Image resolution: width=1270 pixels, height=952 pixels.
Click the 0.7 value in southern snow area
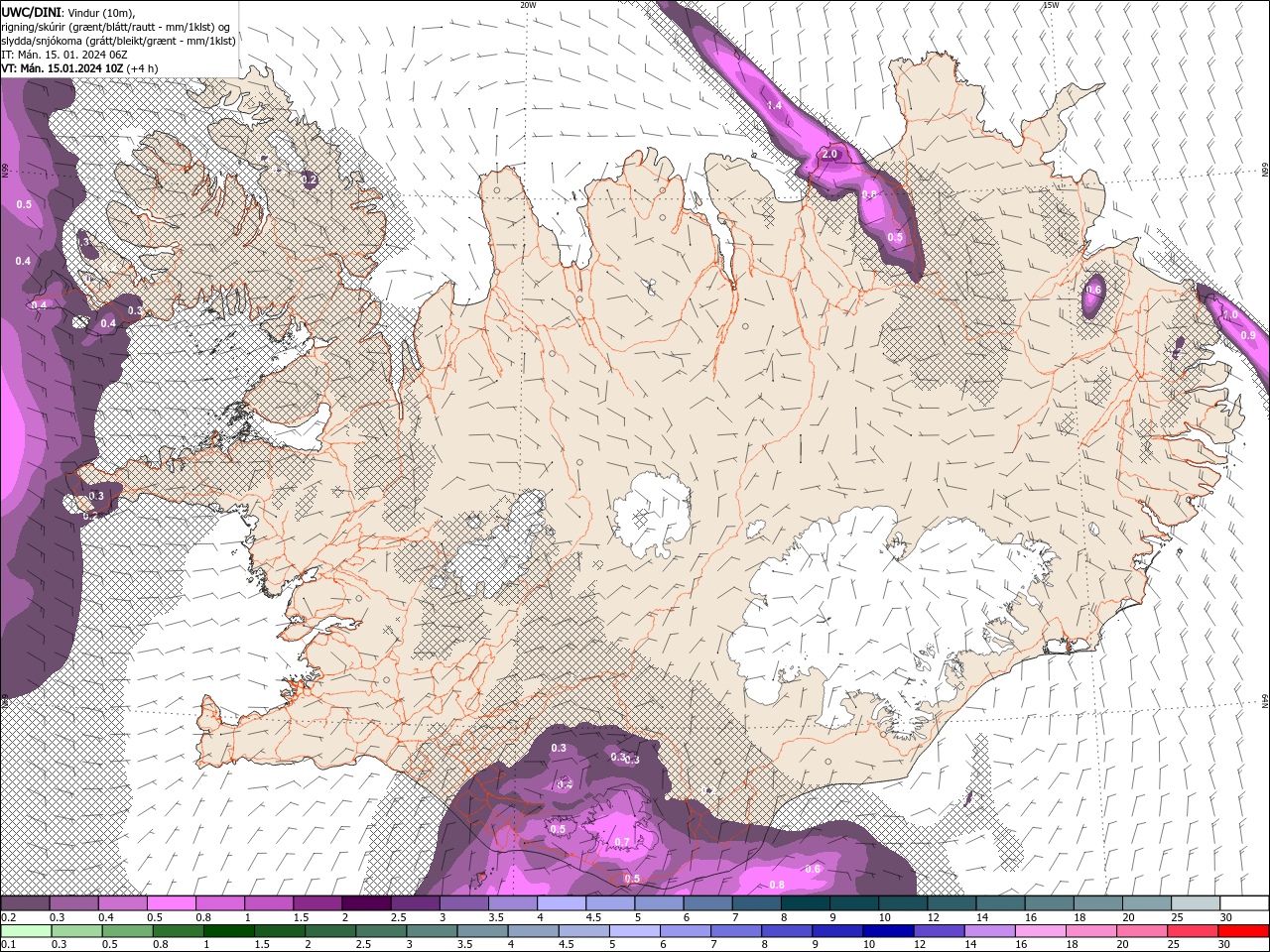coord(622,843)
